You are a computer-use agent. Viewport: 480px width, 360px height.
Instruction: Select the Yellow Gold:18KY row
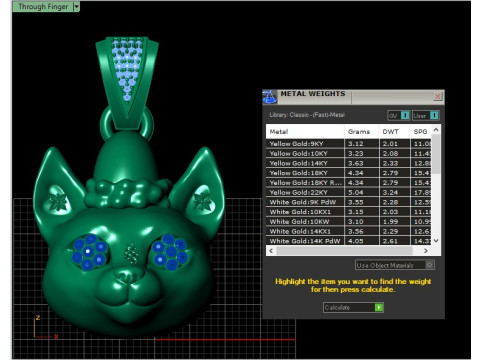(349, 173)
